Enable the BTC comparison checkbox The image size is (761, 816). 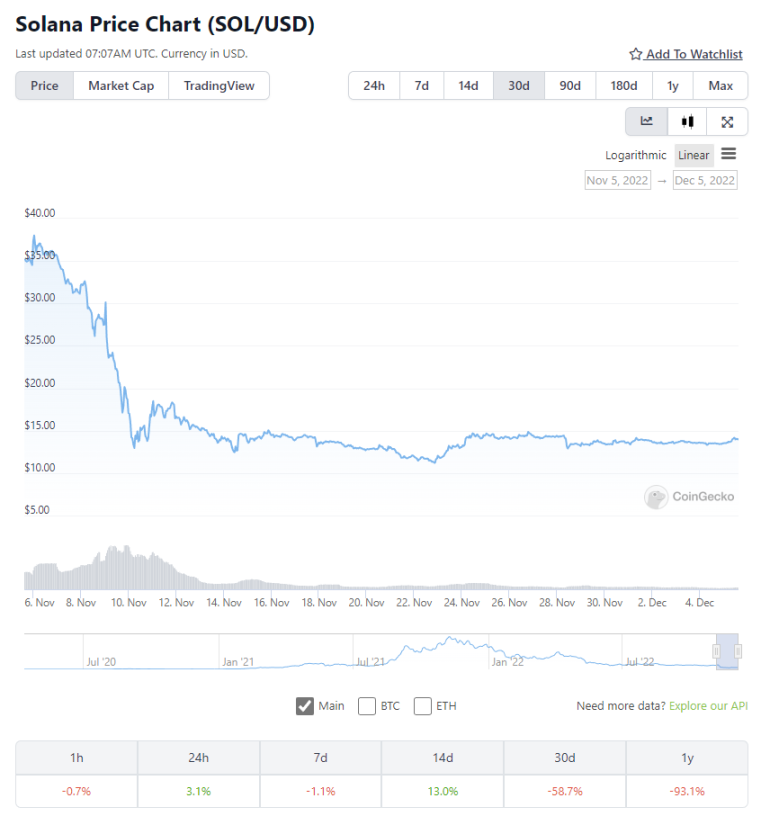tap(367, 706)
